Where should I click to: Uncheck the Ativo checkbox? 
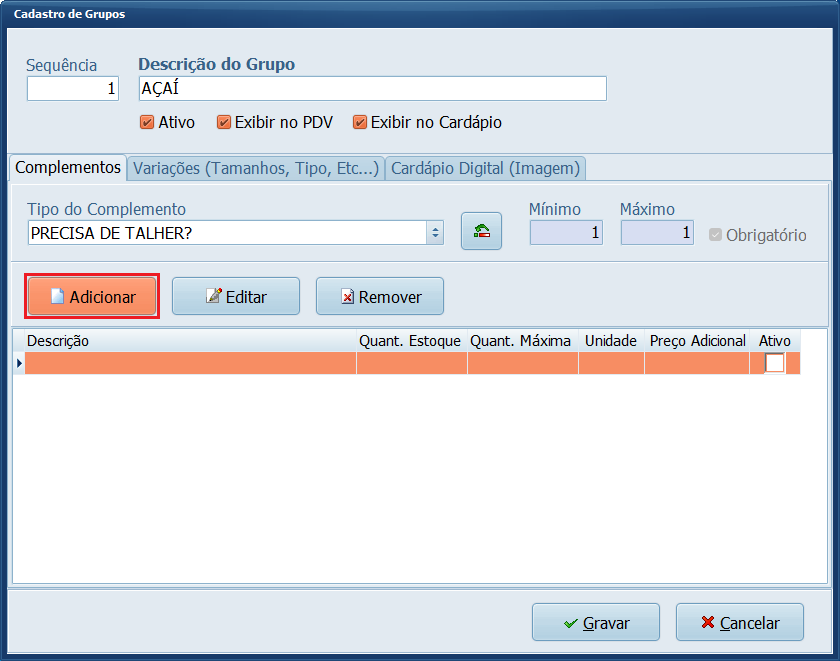click(149, 122)
